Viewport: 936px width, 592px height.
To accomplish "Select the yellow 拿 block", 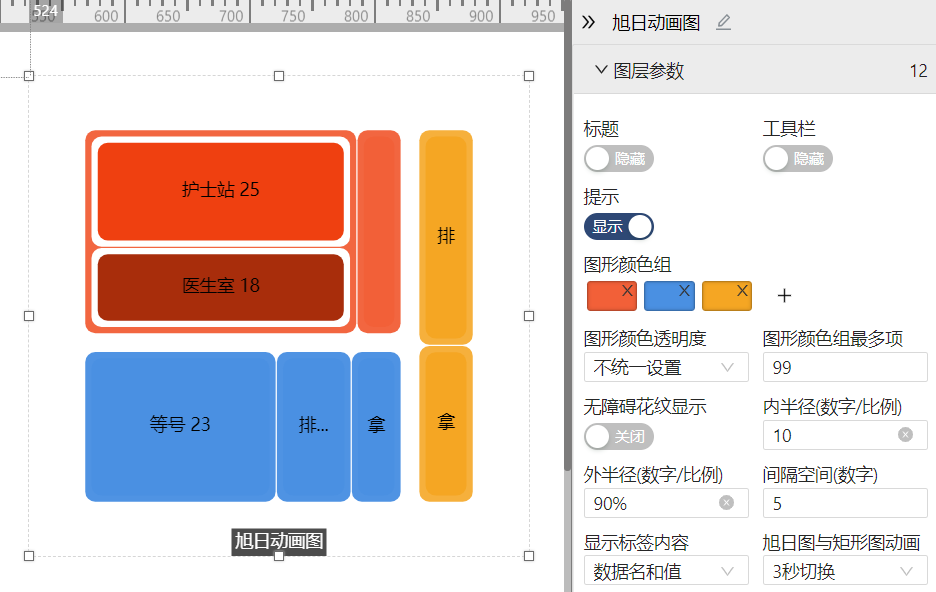I will tap(446, 424).
